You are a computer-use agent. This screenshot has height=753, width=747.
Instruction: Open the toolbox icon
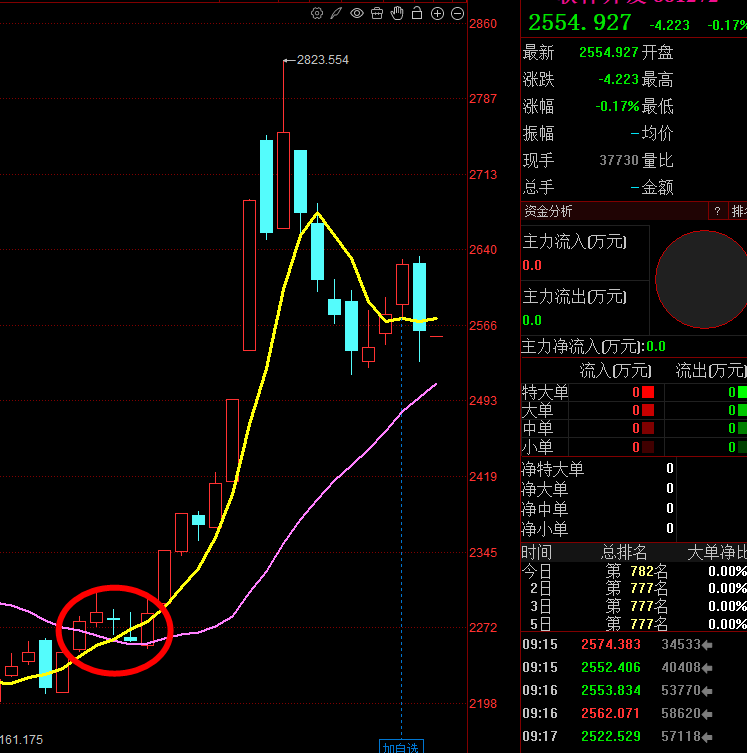(376, 13)
